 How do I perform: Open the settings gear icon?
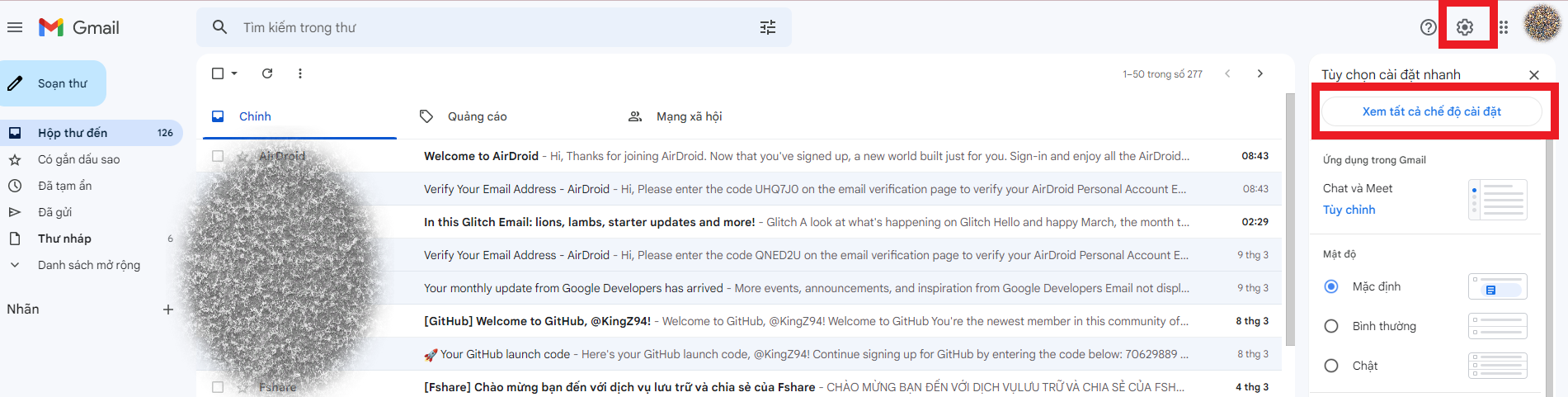[x=1464, y=27]
